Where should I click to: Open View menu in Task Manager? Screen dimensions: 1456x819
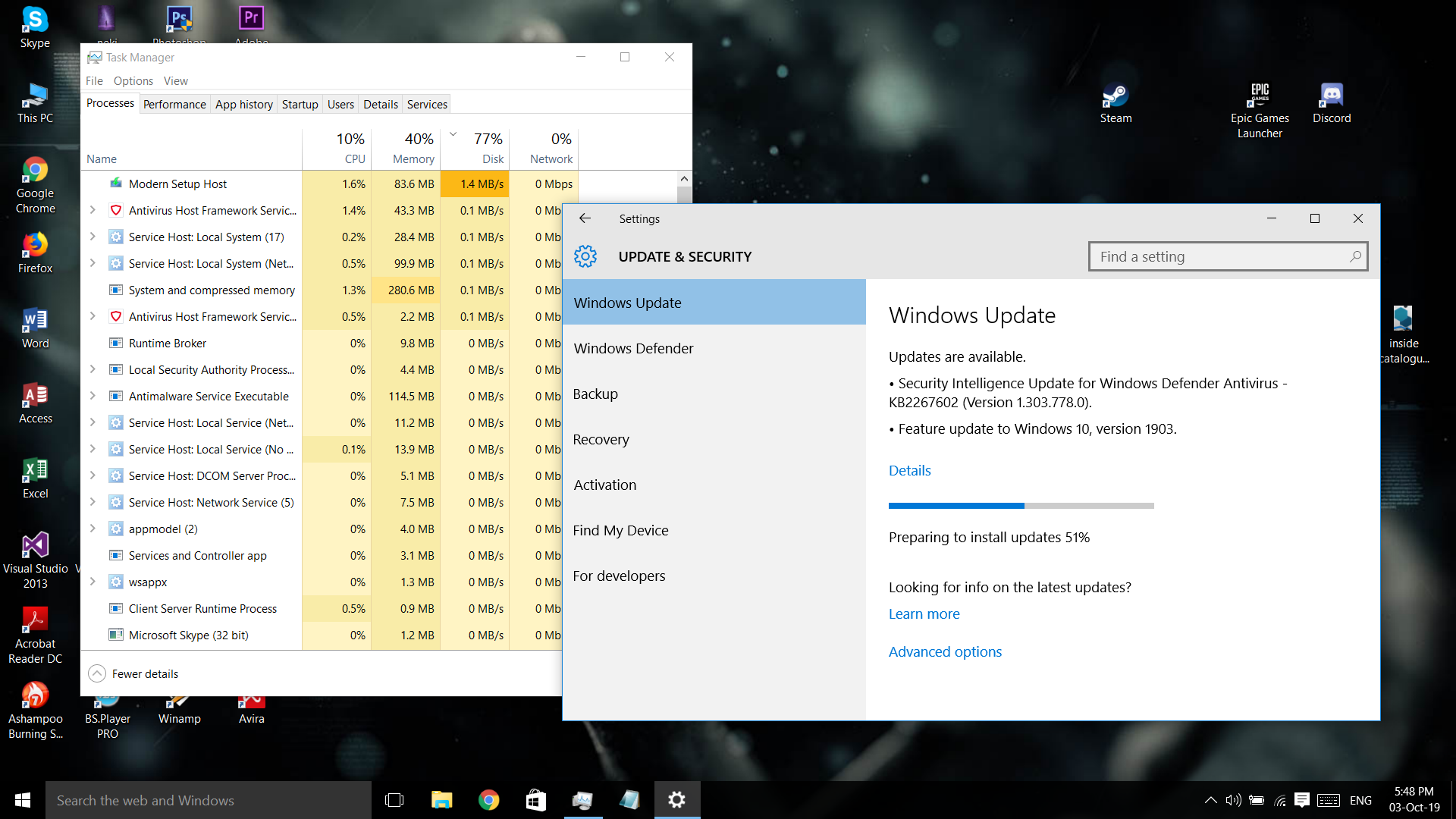click(x=175, y=80)
